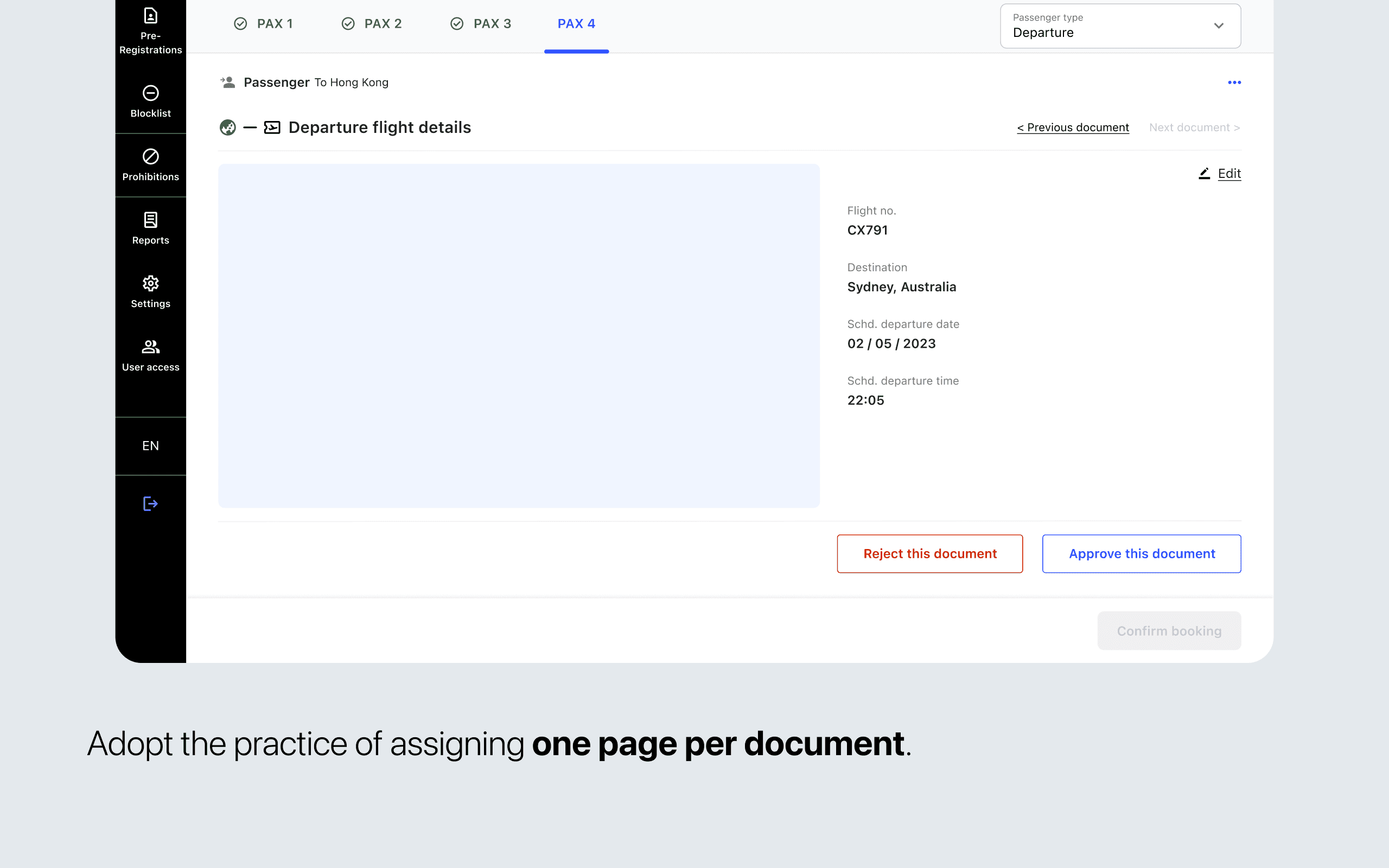The image size is (1389, 868).
Task: Switch to the PAX 3 tab
Action: coord(481,24)
